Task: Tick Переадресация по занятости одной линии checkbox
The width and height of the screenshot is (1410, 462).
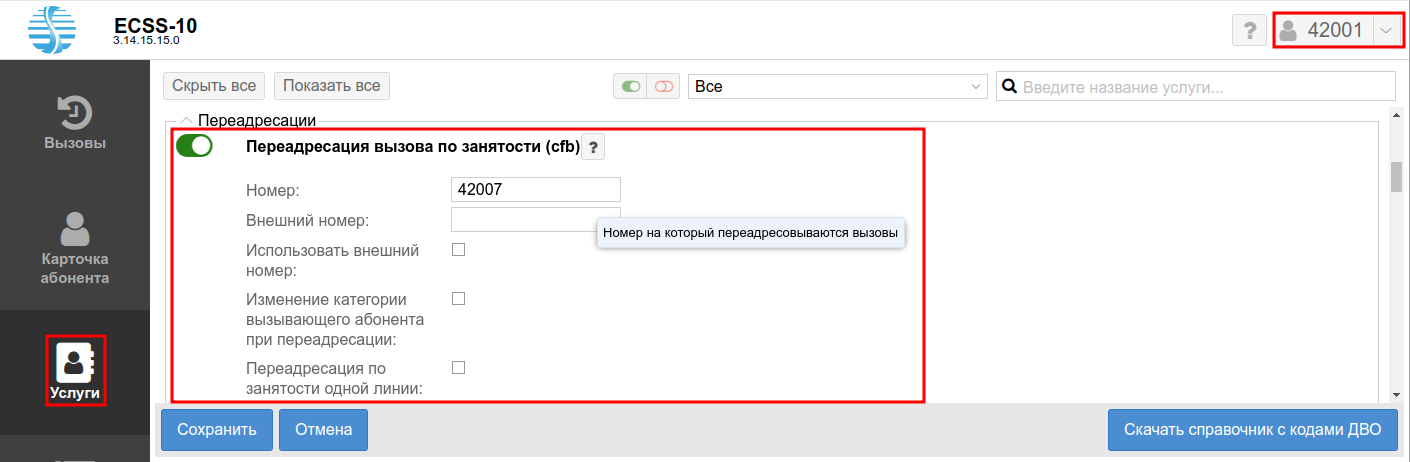Action: click(459, 367)
